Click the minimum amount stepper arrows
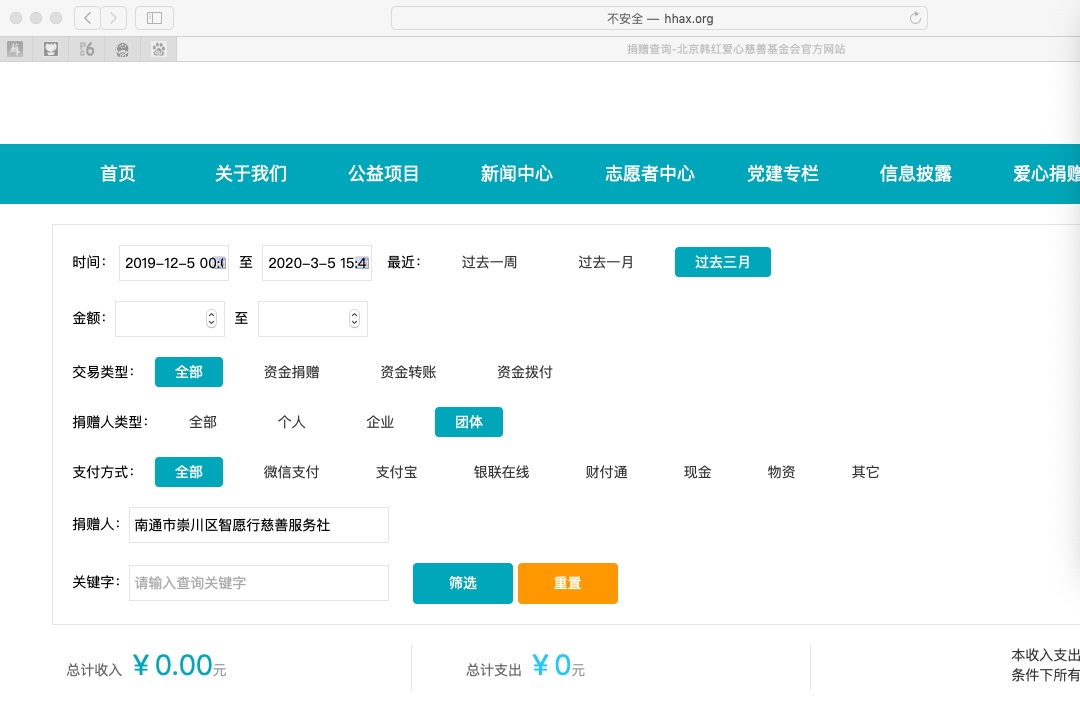1080x705 pixels. point(211,319)
